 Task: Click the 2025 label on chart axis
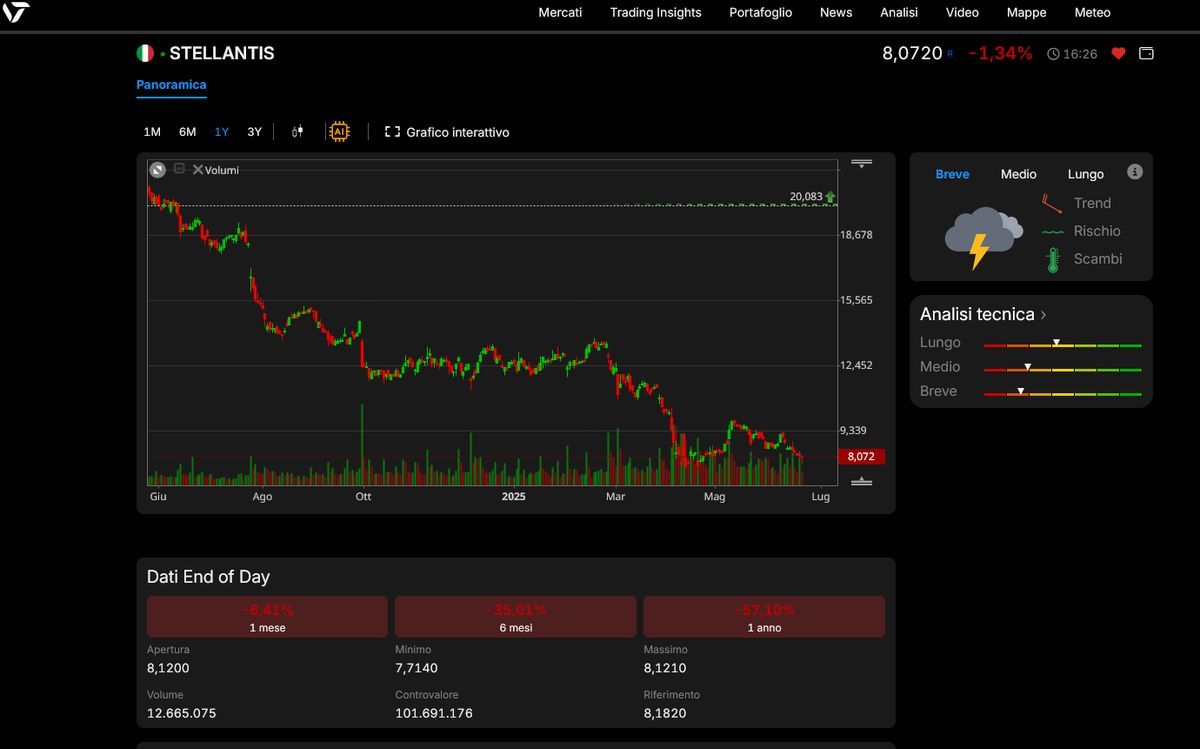coord(514,496)
